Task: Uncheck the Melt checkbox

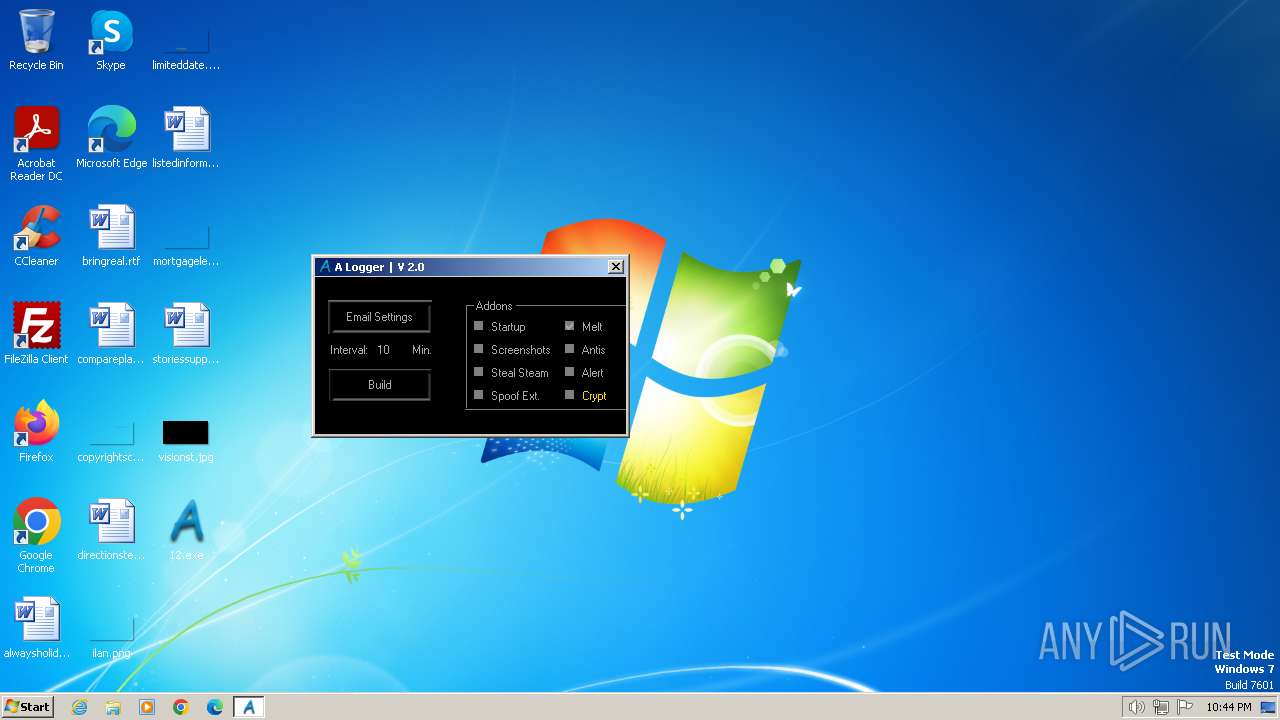Action: point(569,326)
